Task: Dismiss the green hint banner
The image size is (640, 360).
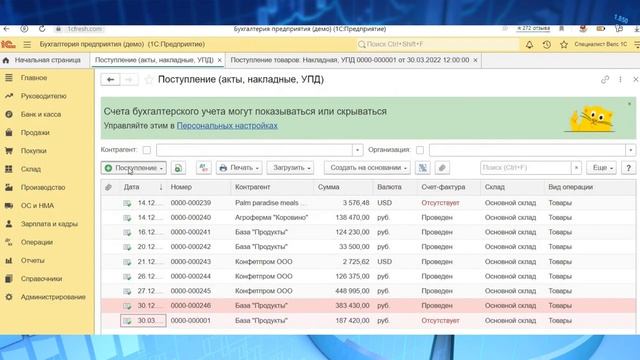Action: (629, 104)
